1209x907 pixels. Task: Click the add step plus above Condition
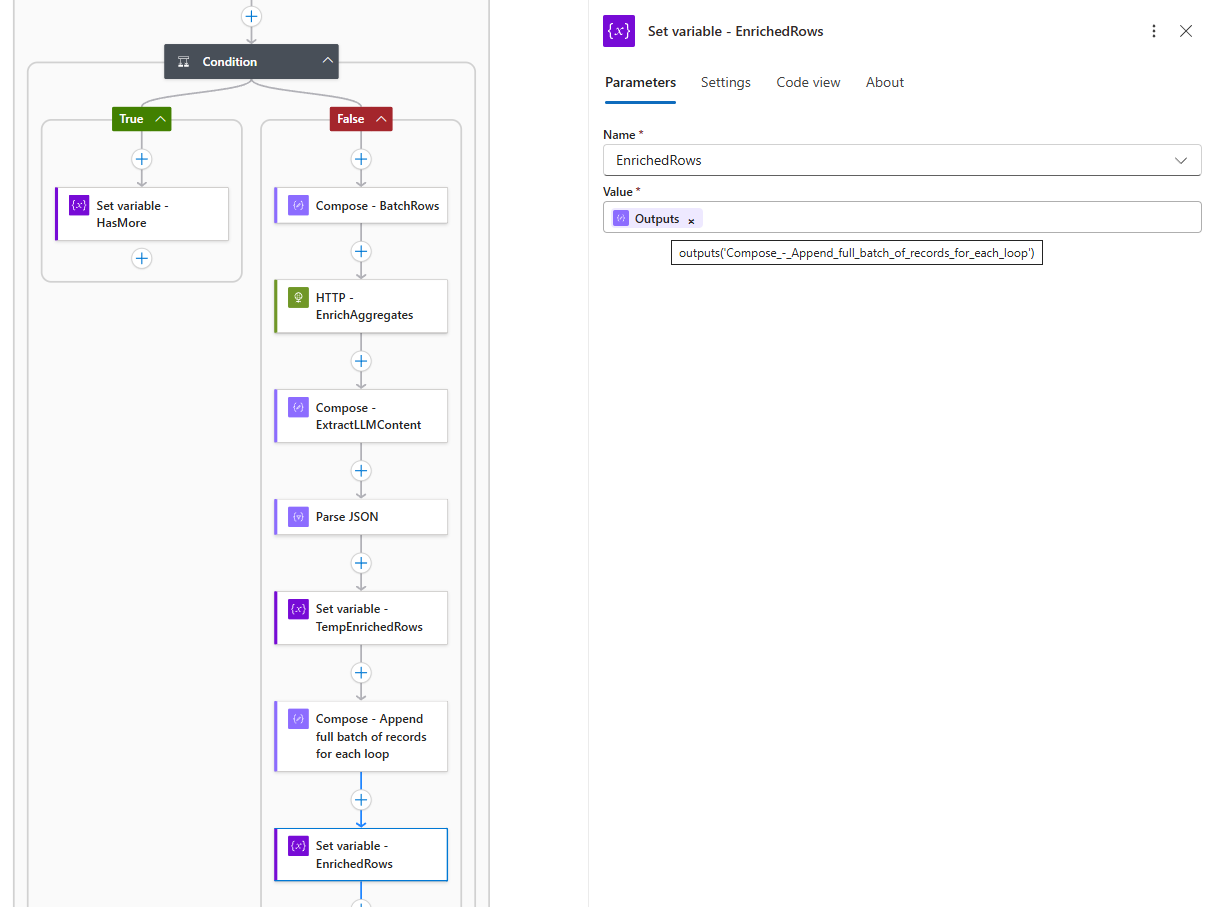(251, 16)
